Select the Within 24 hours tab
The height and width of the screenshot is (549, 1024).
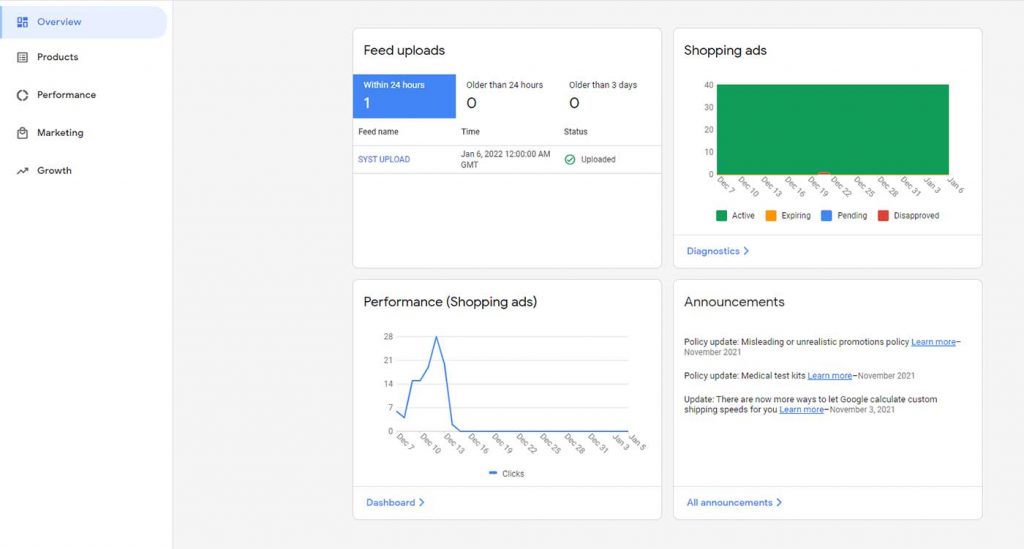click(x=404, y=96)
